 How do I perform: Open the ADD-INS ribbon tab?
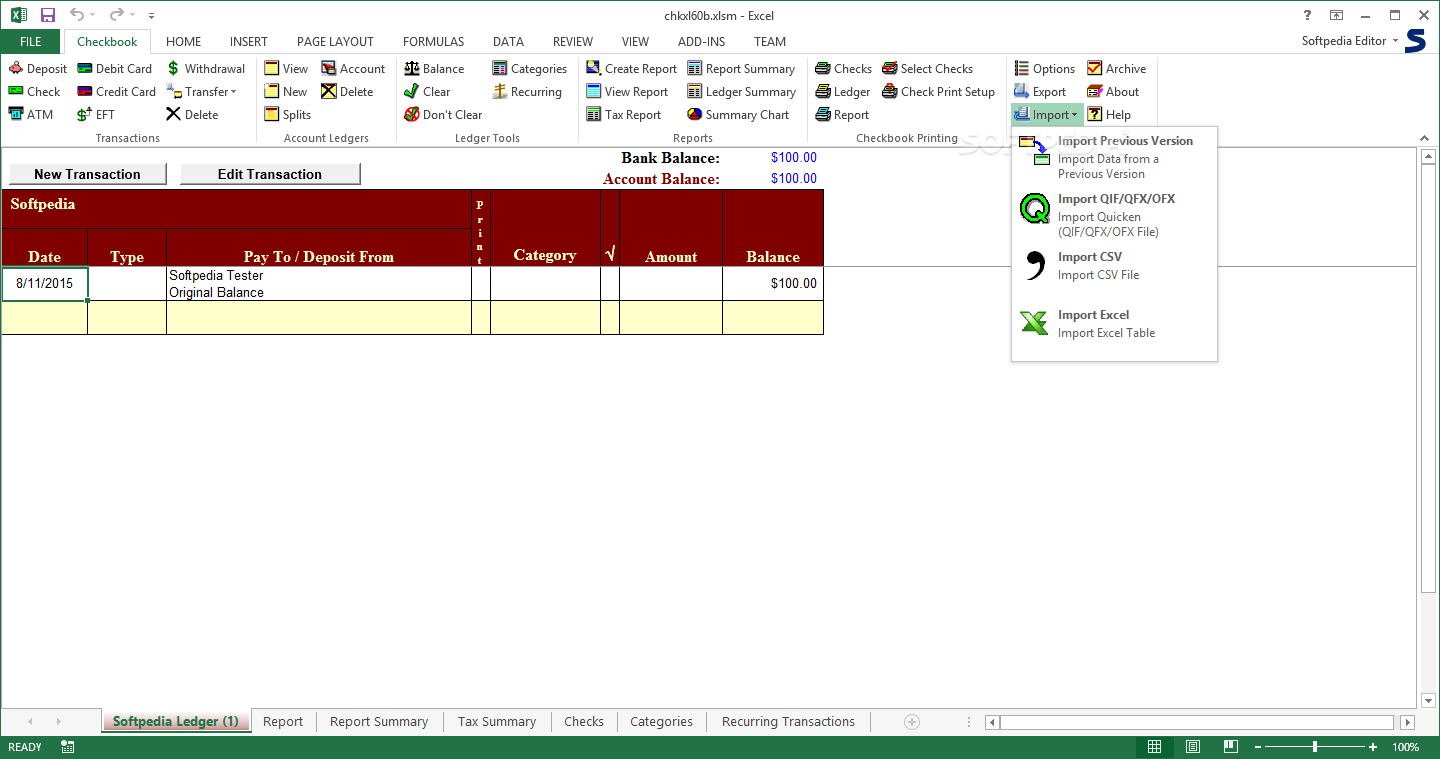pos(703,42)
